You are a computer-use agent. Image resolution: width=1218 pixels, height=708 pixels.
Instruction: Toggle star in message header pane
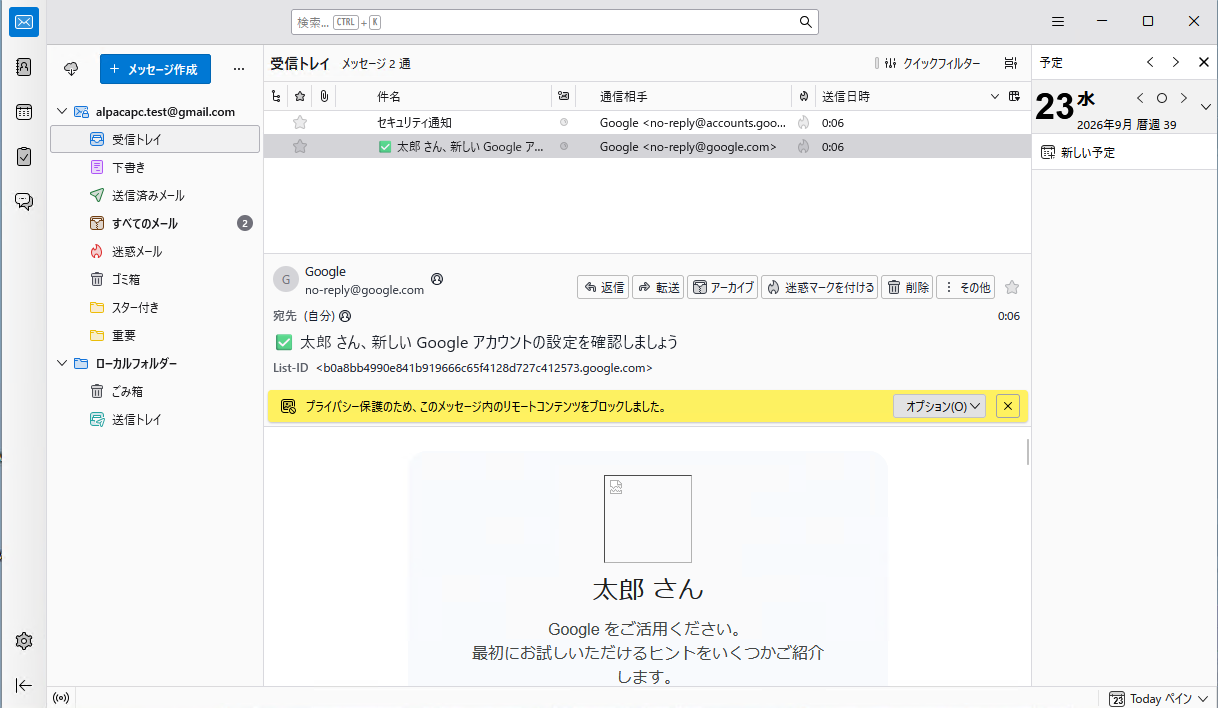click(x=1012, y=288)
